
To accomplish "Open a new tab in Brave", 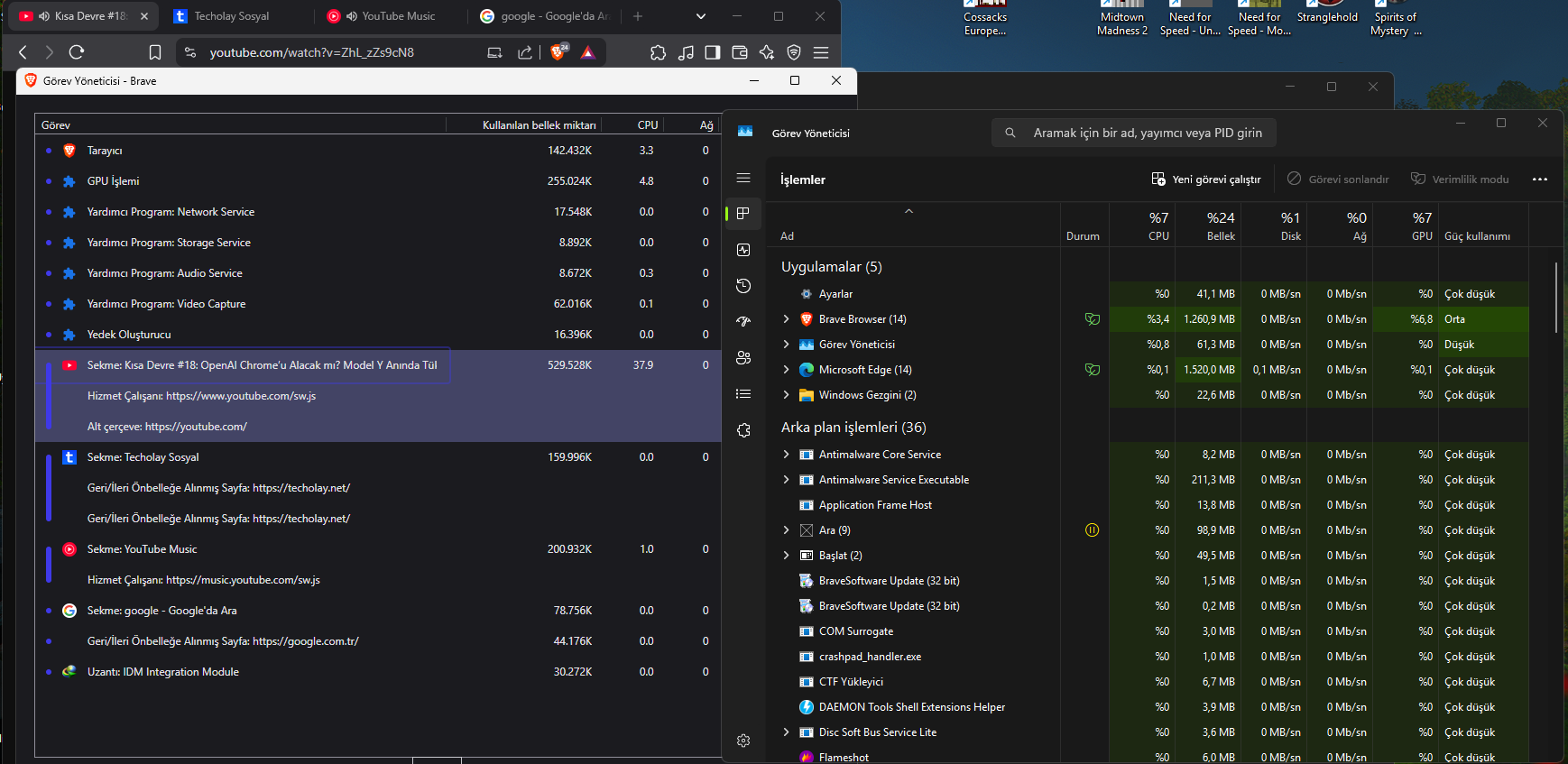I will pos(638,16).
